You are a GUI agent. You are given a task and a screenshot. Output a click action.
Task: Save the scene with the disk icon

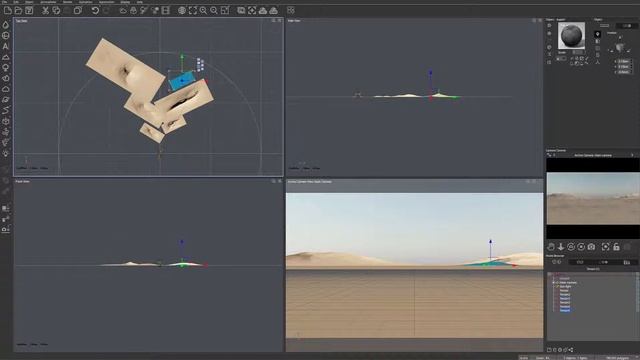click(29, 11)
